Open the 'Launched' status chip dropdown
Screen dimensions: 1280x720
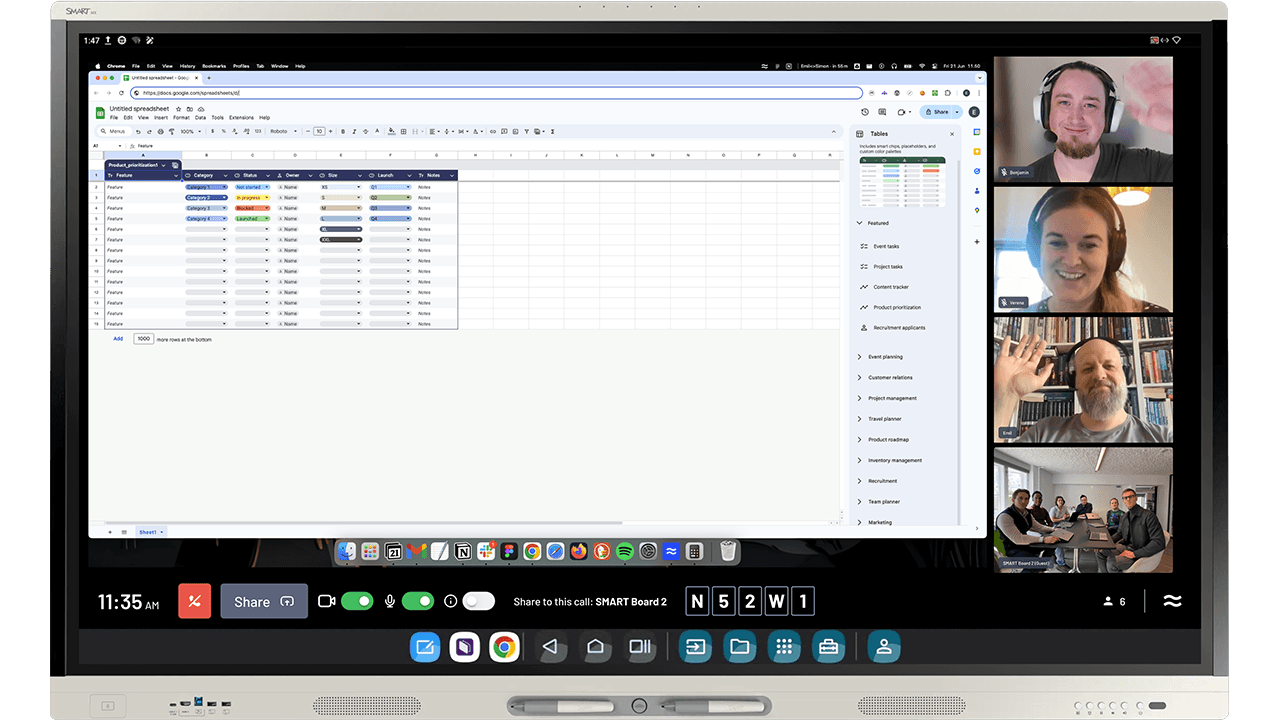click(x=267, y=218)
